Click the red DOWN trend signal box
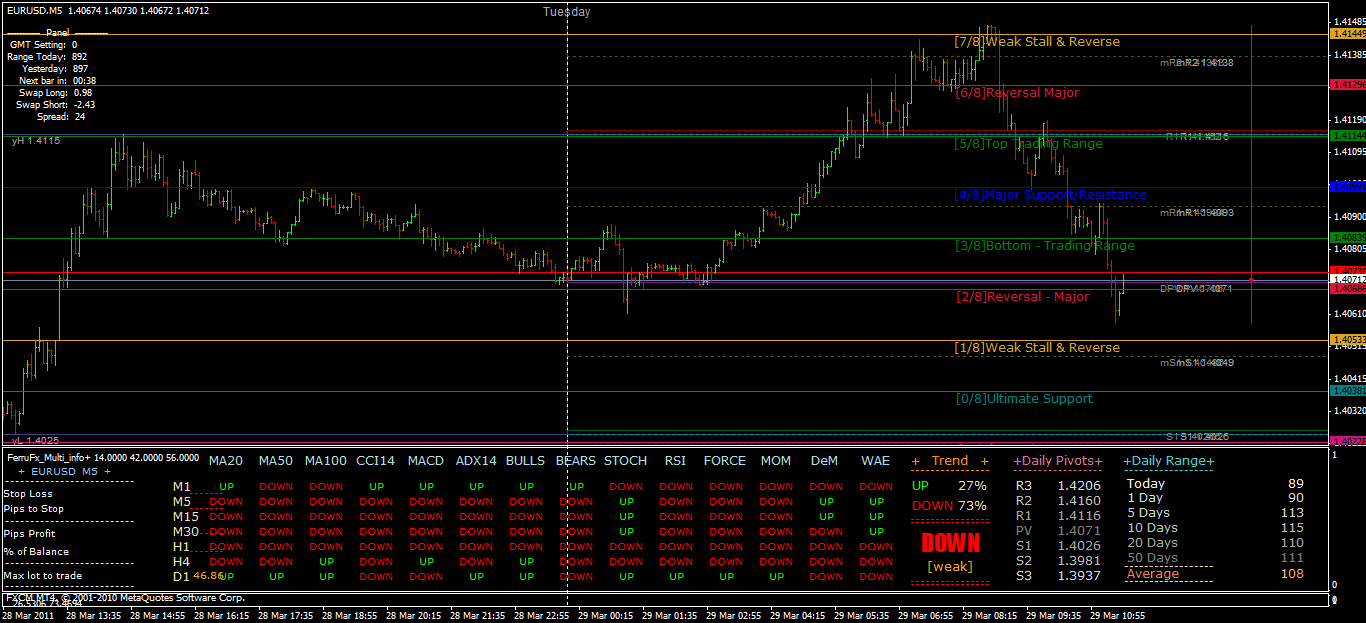Screen dimensions: 1366x623 click(948, 542)
